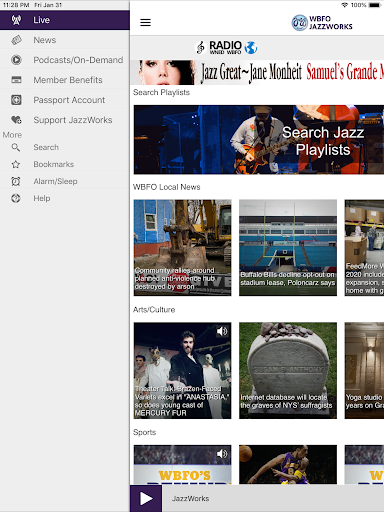Open the News section icon
The image size is (384, 512).
[16, 40]
